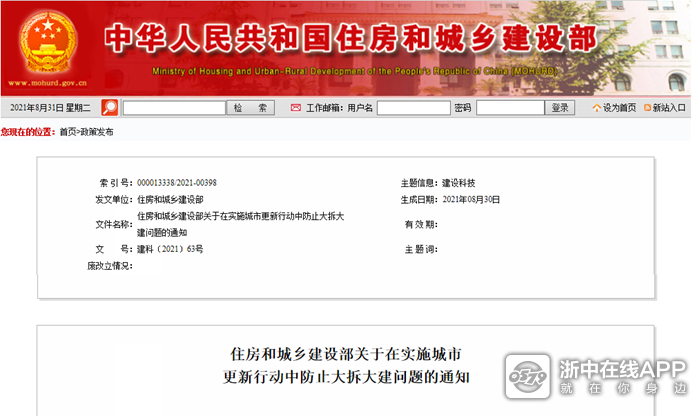The height and width of the screenshot is (416, 700).
Task: Click the orange 新站入口 icon
Action: pyautogui.click(x=647, y=108)
